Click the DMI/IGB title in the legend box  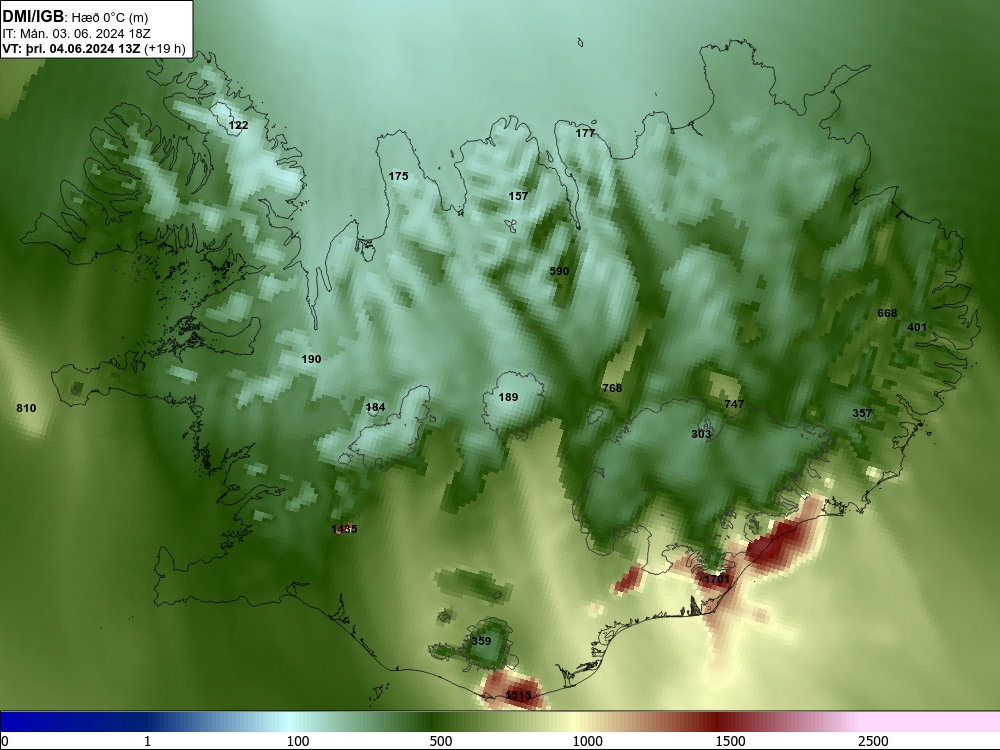[33, 17]
